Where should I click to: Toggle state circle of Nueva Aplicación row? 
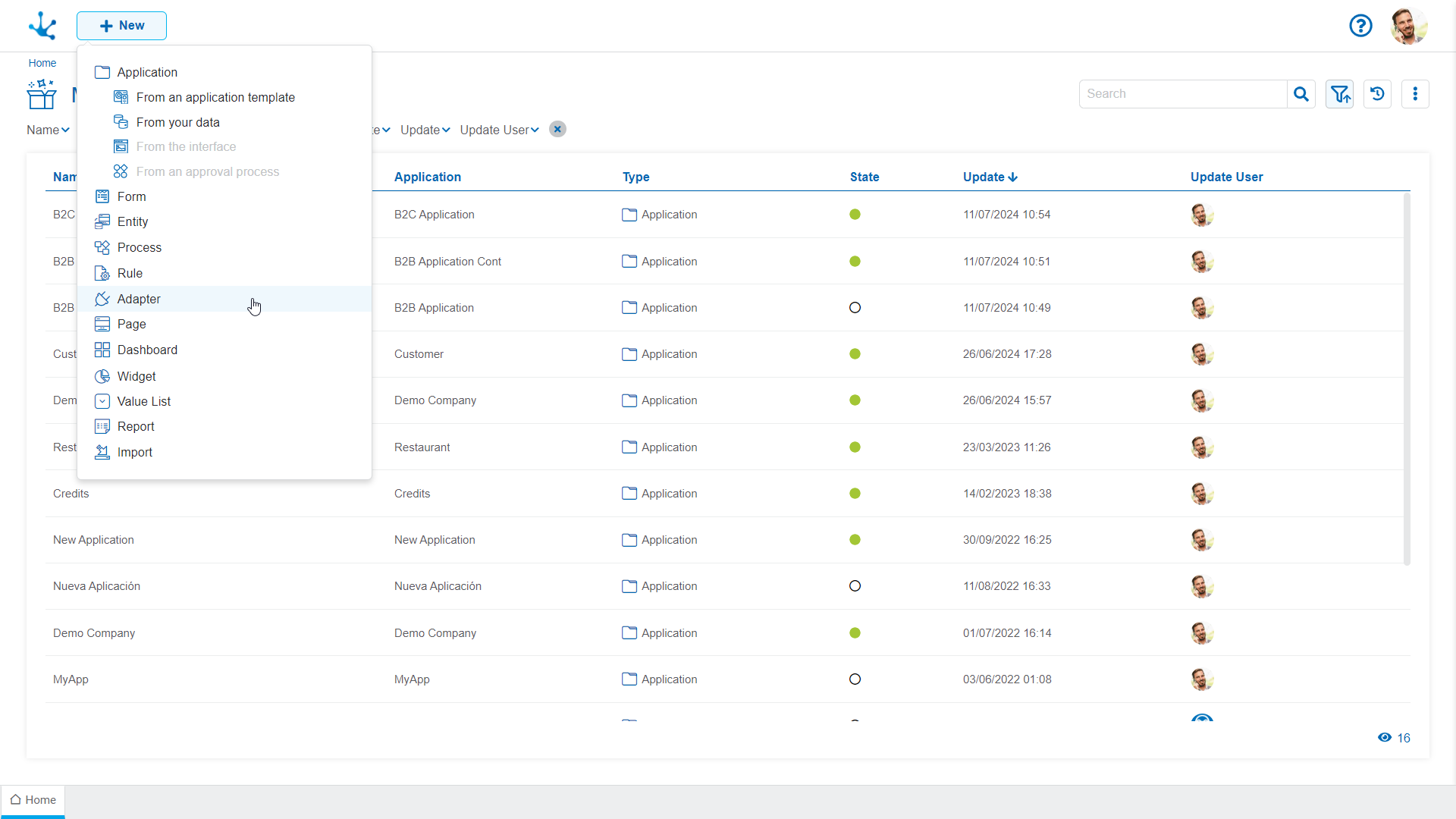(855, 586)
